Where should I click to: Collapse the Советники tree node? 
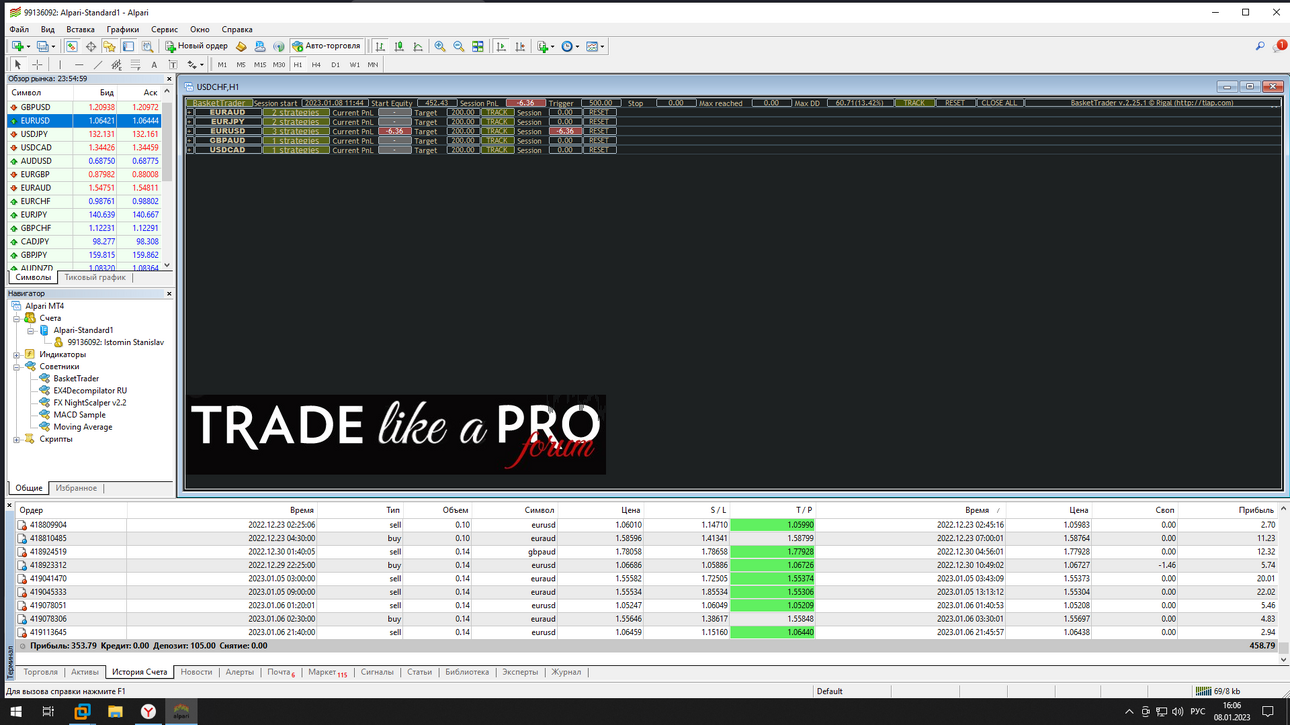point(17,366)
